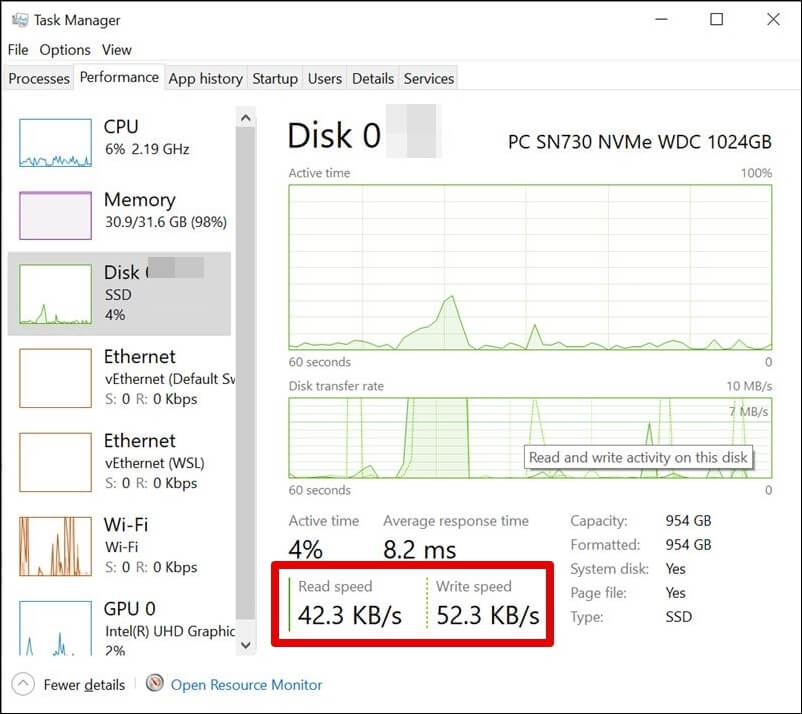Select the GPU 0 graph thumbnail

coord(56,627)
